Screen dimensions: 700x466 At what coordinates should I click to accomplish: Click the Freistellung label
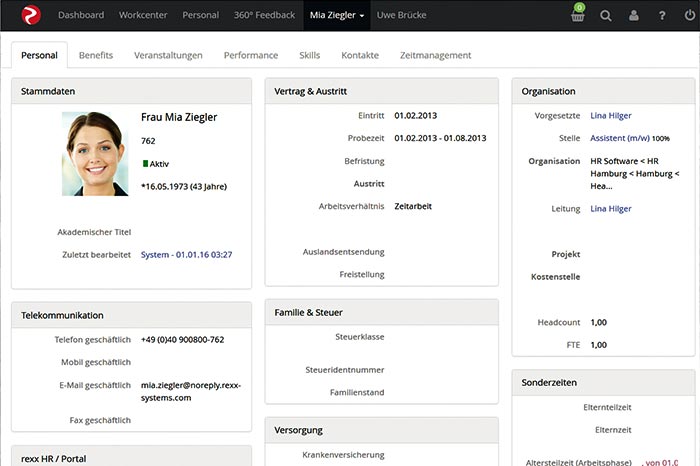[362, 275]
